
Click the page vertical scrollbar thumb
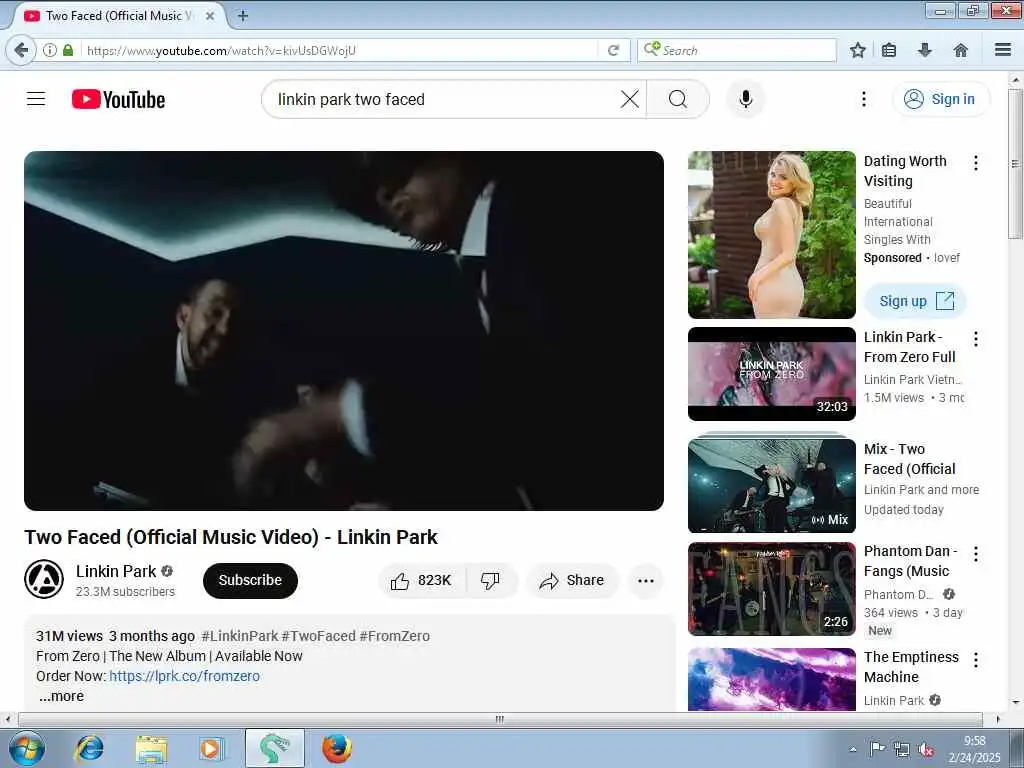coord(1015,163)
